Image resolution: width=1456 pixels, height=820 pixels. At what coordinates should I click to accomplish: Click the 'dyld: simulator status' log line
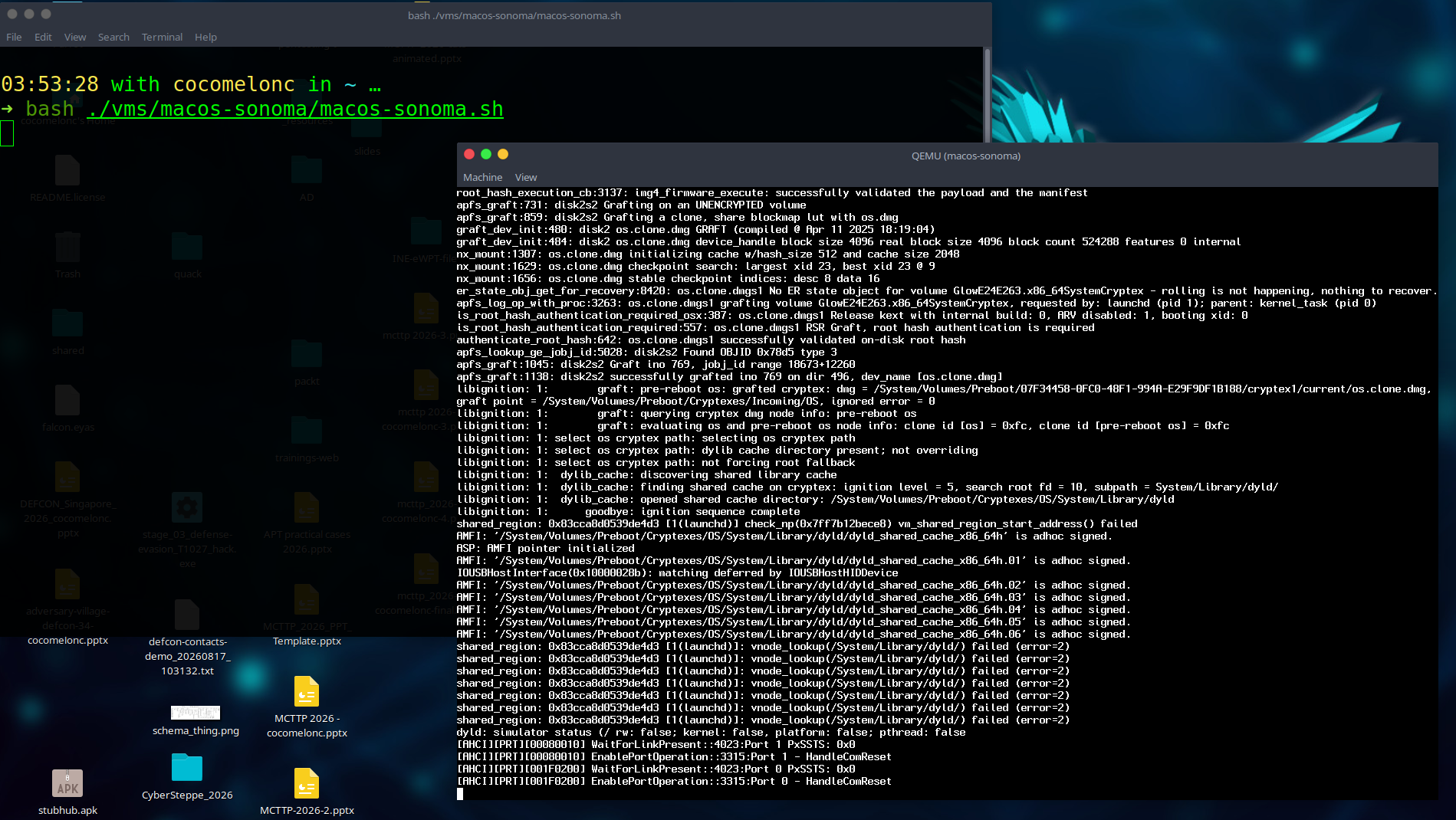coord(712,732)
